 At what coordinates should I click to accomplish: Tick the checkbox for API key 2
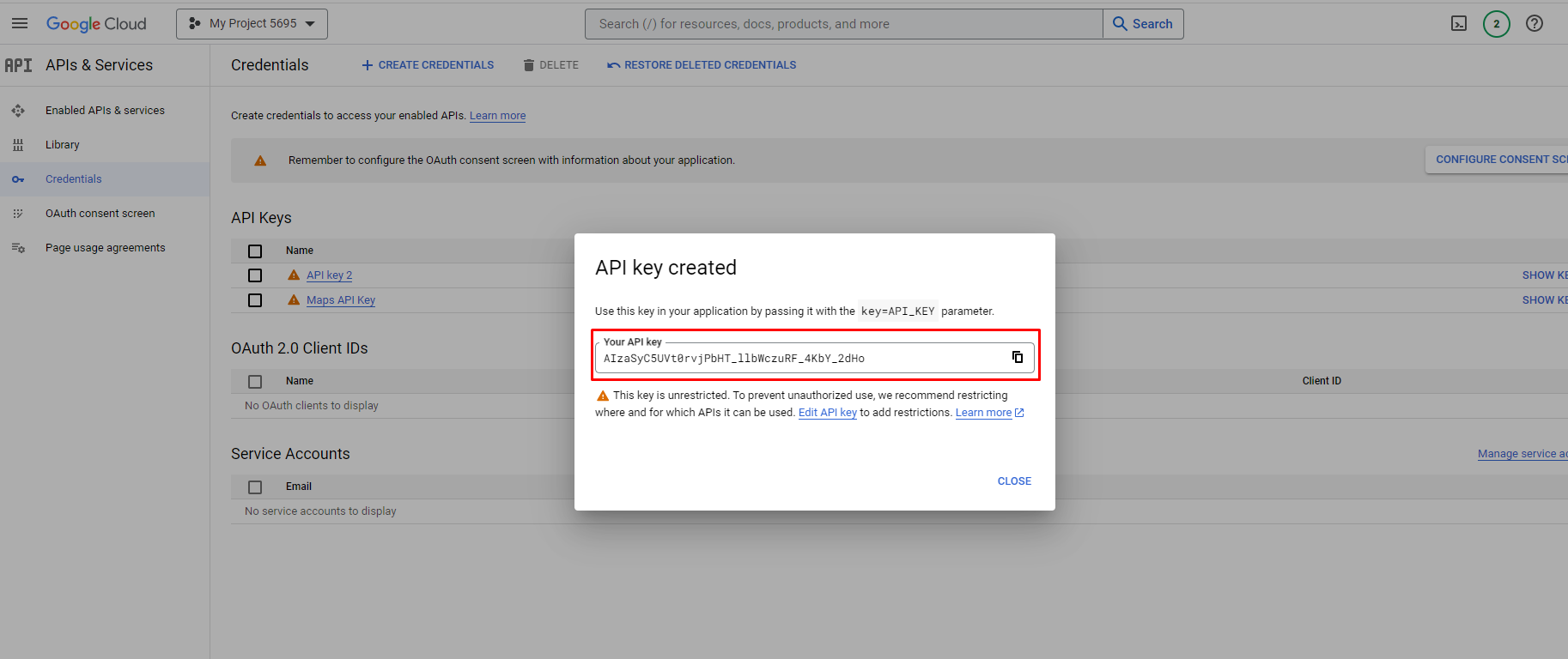click(x=255, y=275)
